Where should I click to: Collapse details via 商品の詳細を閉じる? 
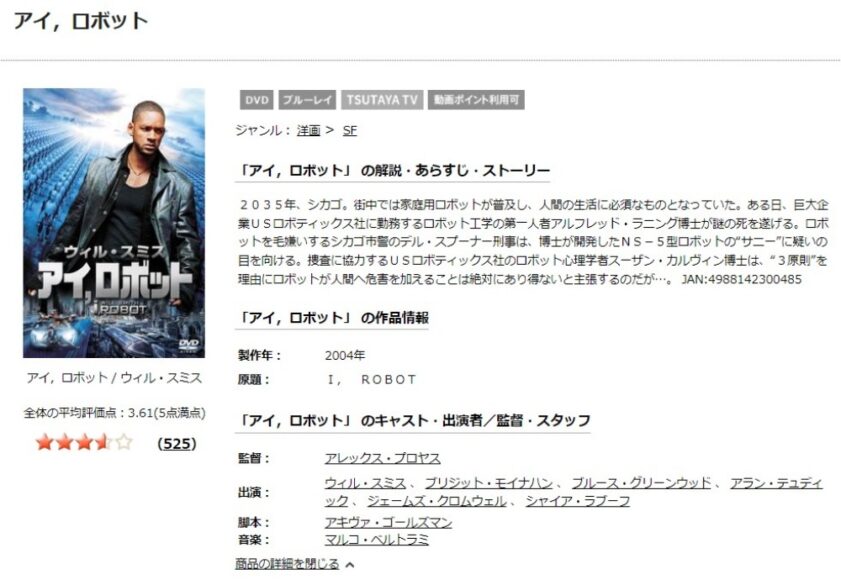pyautogui.click(x=287, y=564)
